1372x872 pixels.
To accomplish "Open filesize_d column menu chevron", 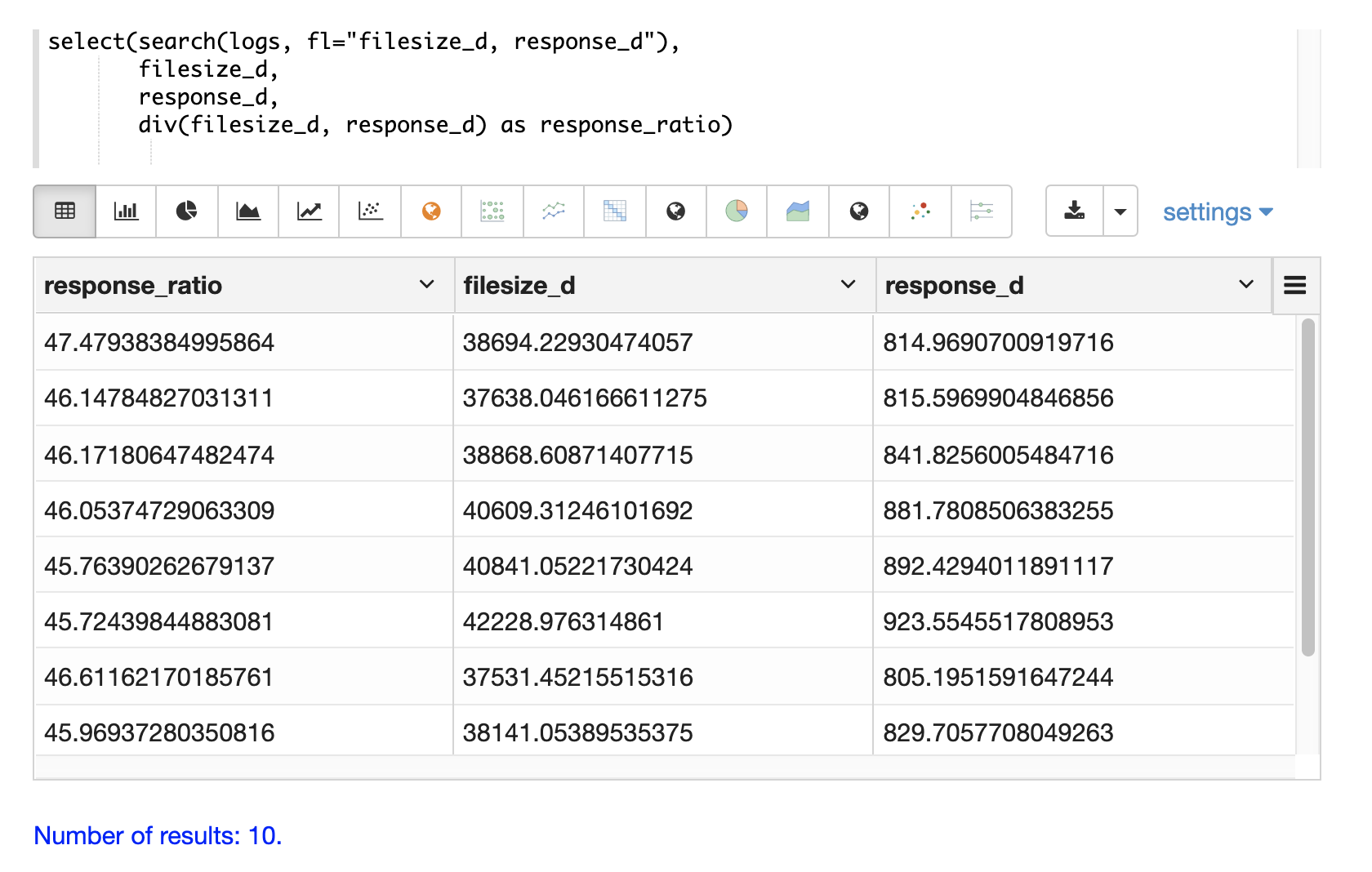I will pyautogui.click(x=849, y=285).
